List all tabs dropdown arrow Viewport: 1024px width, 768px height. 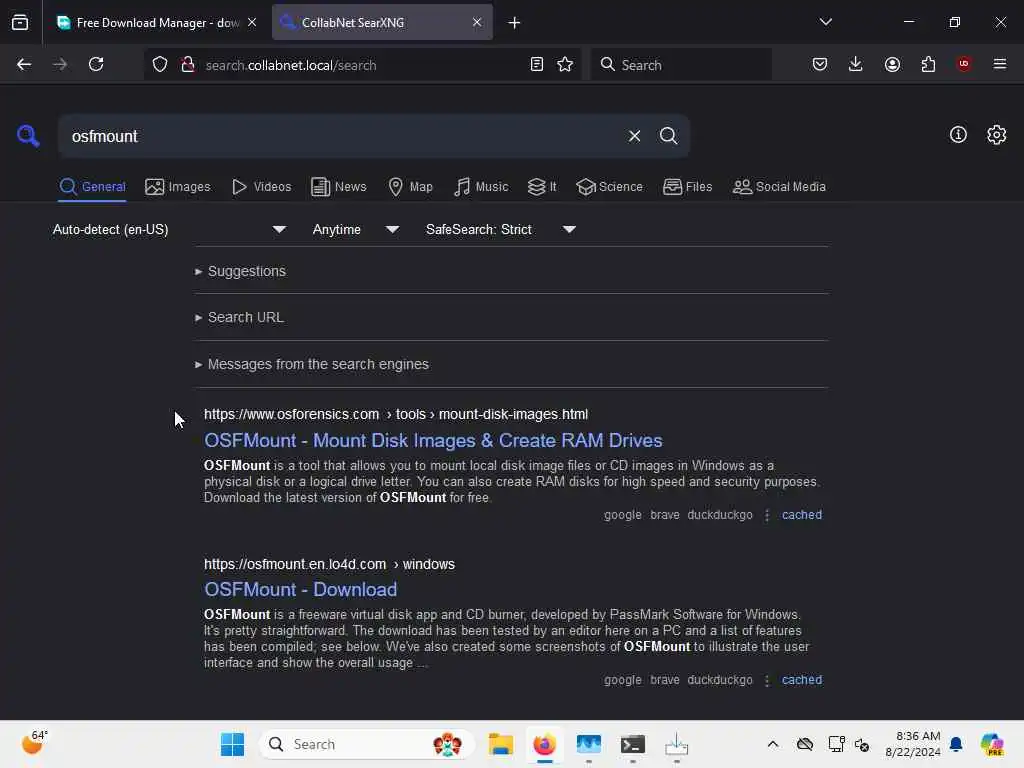[825, 22]
